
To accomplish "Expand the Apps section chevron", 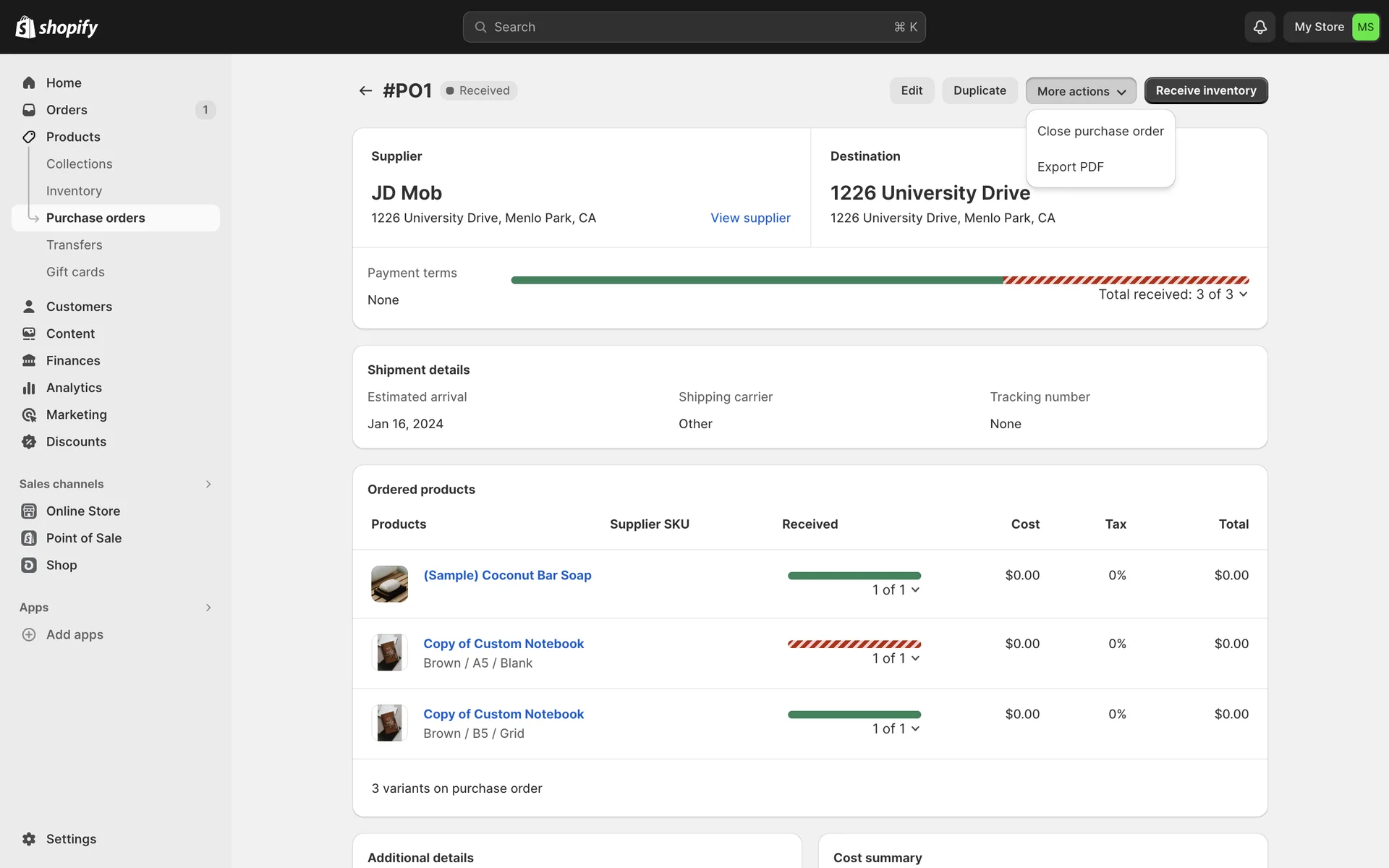I will point(208,608).
